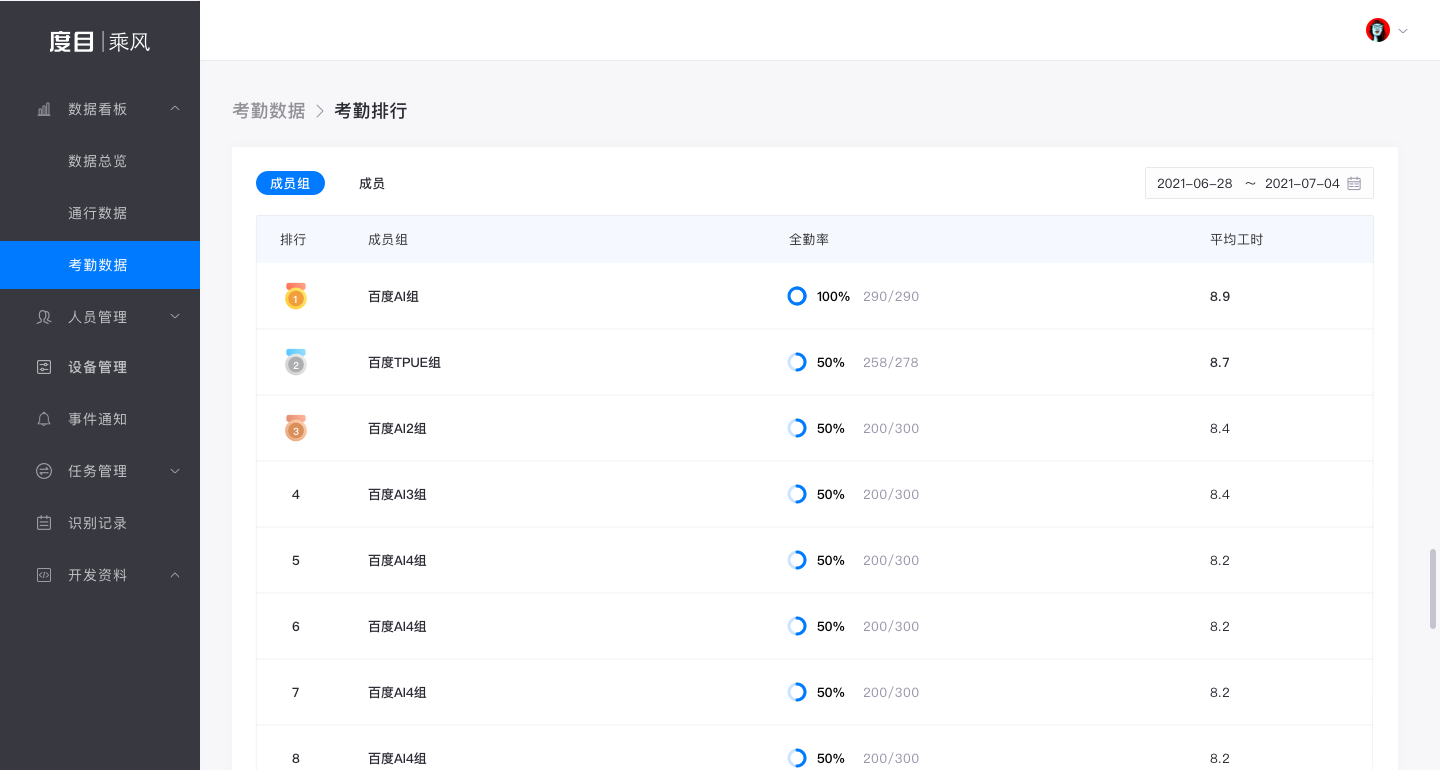
Task: Click the 开发资料 code icon
Action: 44,575
